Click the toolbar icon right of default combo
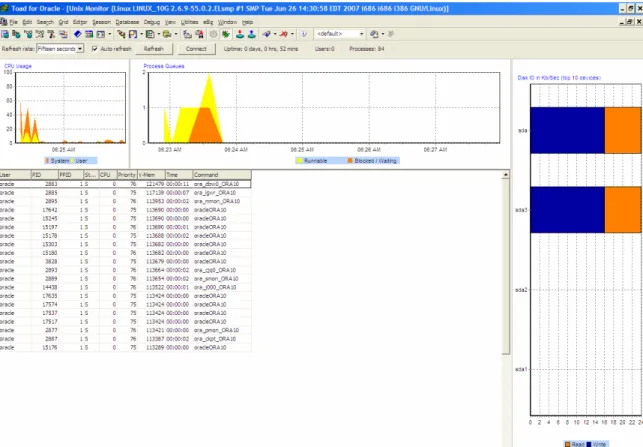Viewport: 643px width, 447px height. 374,34
